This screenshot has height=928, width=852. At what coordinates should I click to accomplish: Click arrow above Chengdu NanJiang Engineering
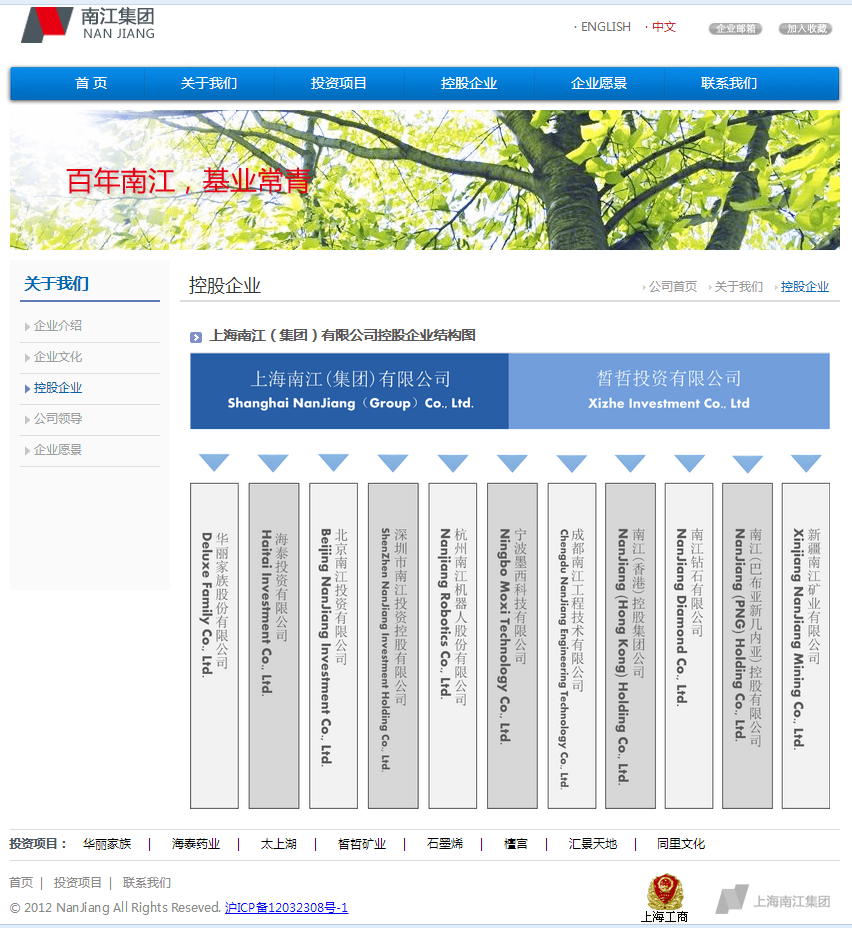point(572,462)
